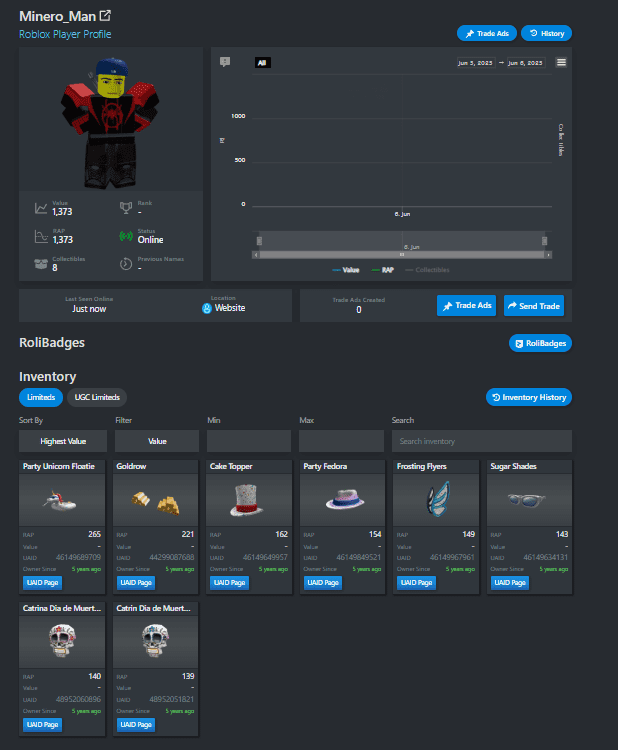Click the Party Unicorn Floatie title
Viewport: 618px width, 750px height.
[x=59, y=466]
